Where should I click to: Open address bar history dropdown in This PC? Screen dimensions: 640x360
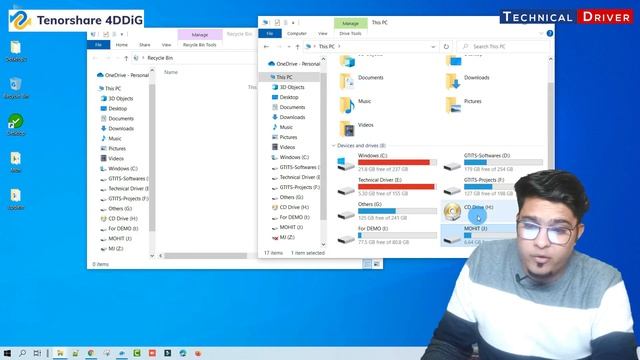click(433, 47)
